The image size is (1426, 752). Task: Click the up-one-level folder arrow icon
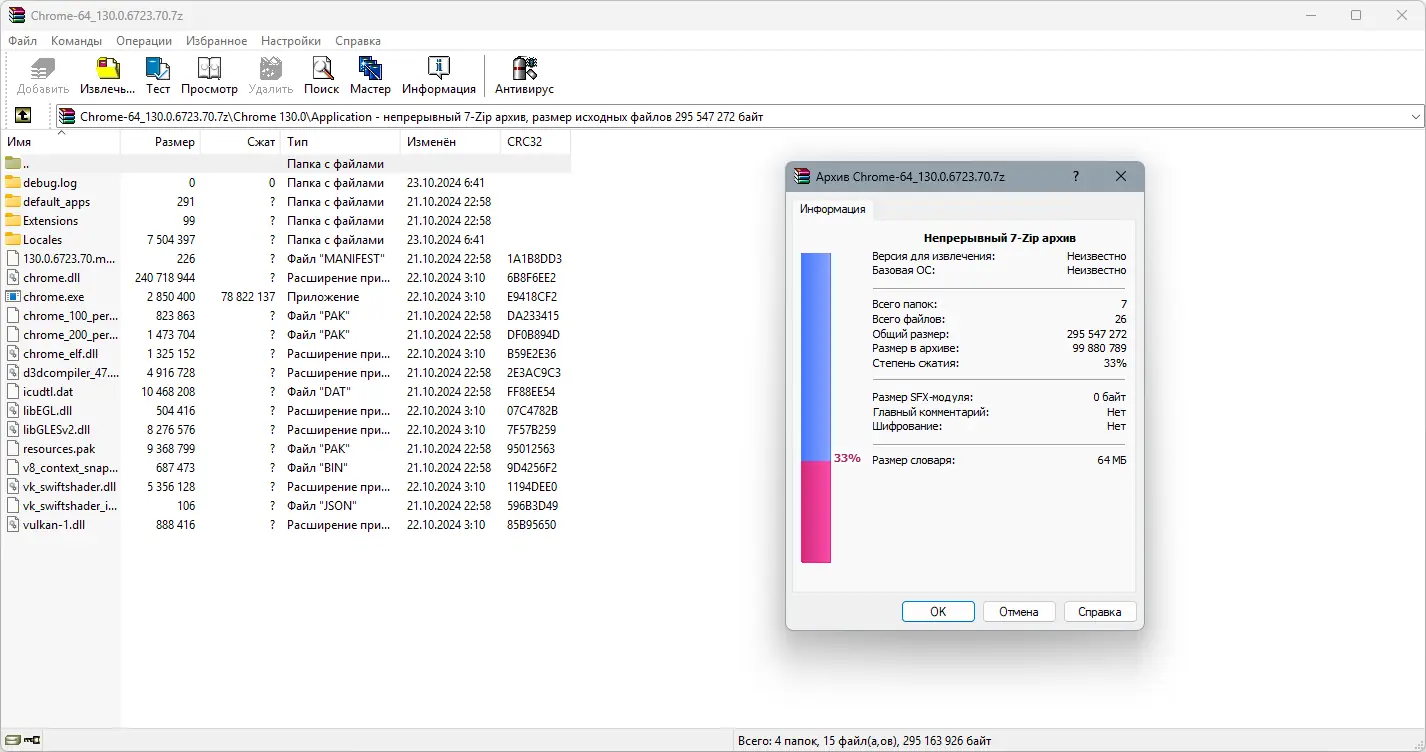tap(24, 115)
